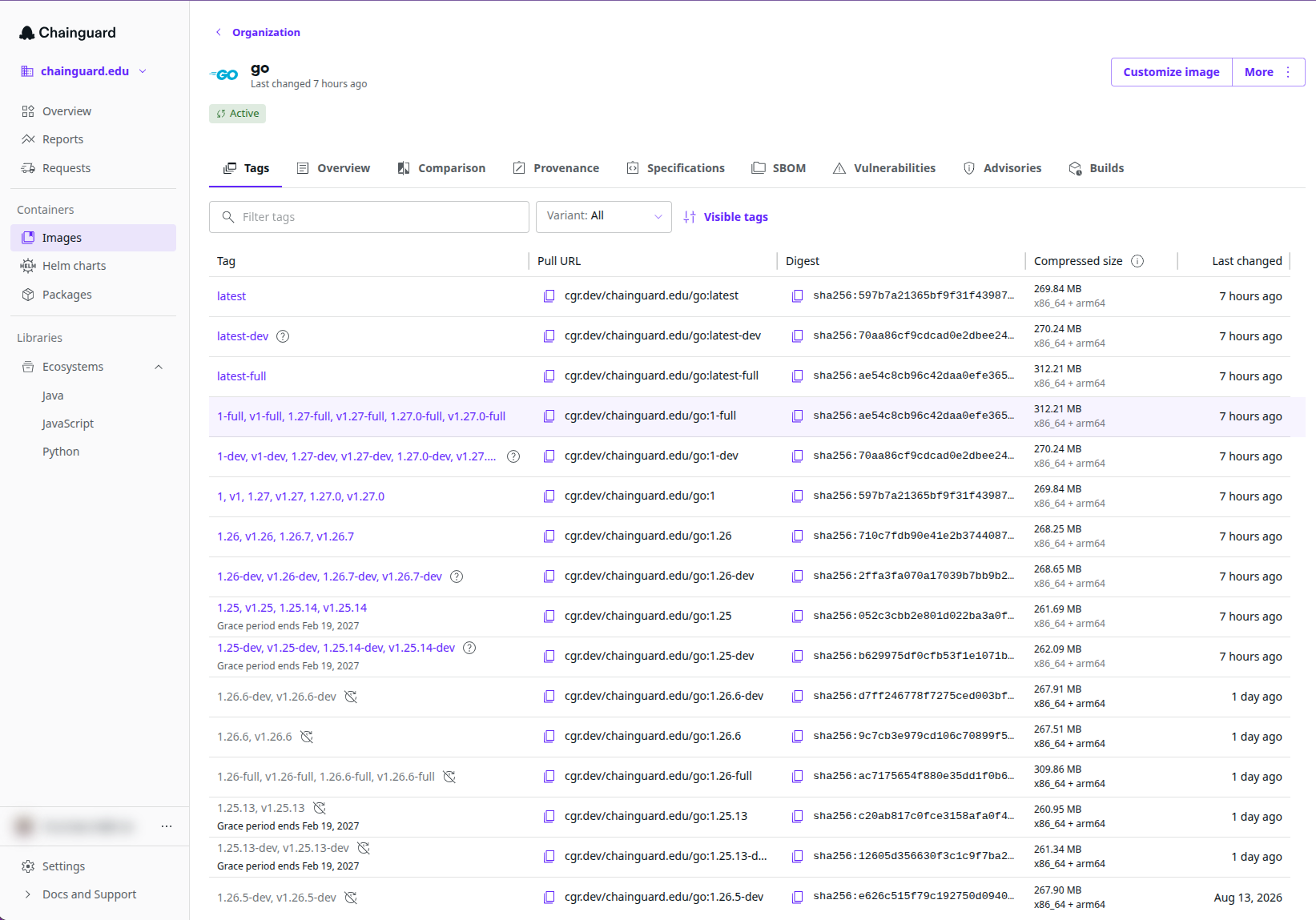Click the Filter tags search field

tap(369, 217)
